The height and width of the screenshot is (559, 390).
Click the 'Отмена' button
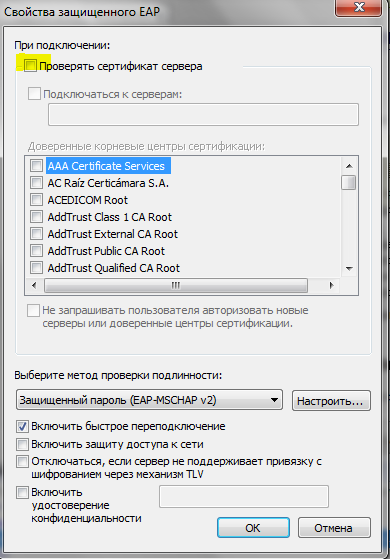[334, 528]
